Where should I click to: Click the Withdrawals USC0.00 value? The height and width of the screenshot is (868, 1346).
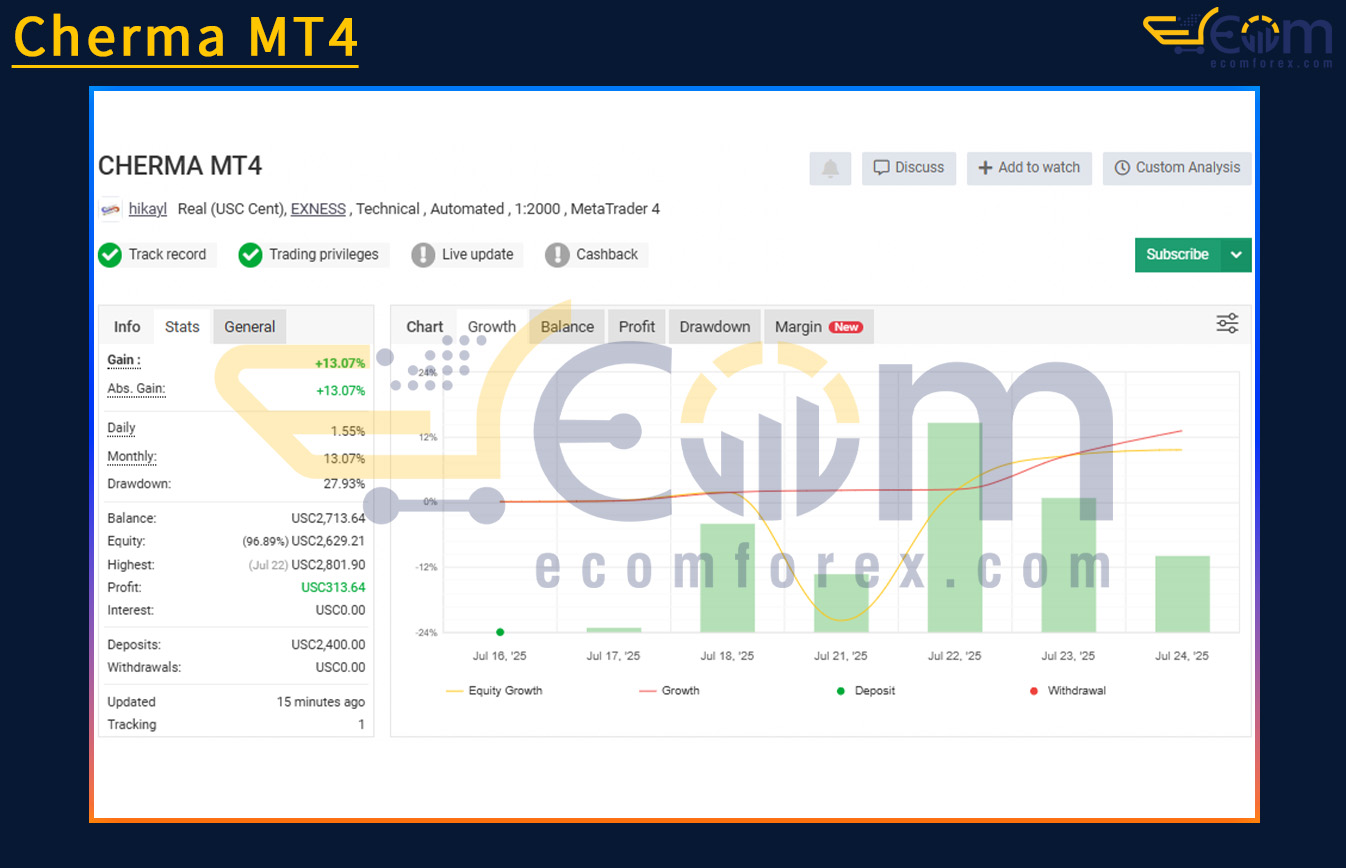(340, 668)
